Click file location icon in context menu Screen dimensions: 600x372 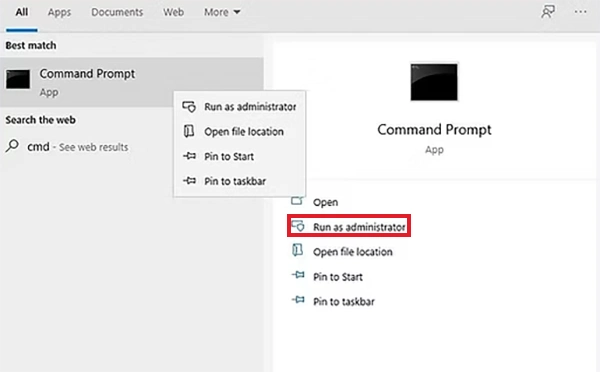click(189, 131)
